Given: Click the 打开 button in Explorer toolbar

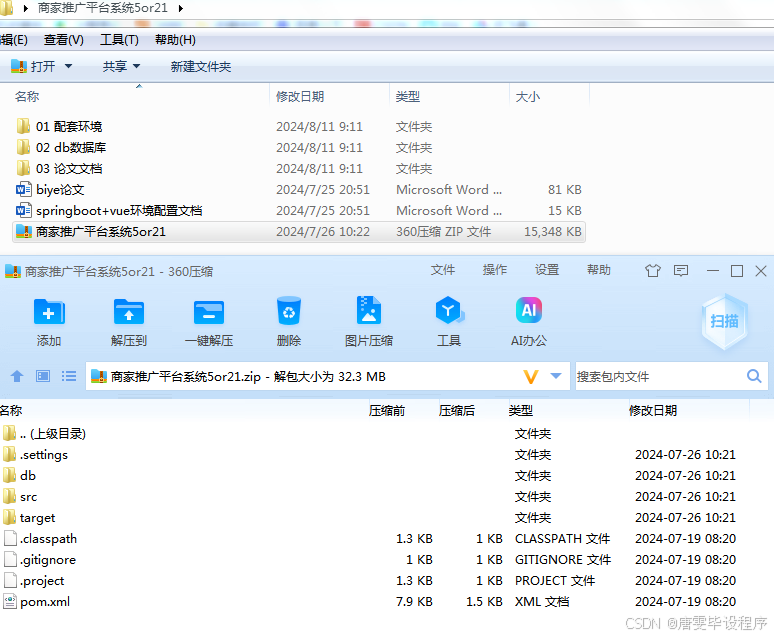Looking at the screenshot, I should tap(33, 66).
